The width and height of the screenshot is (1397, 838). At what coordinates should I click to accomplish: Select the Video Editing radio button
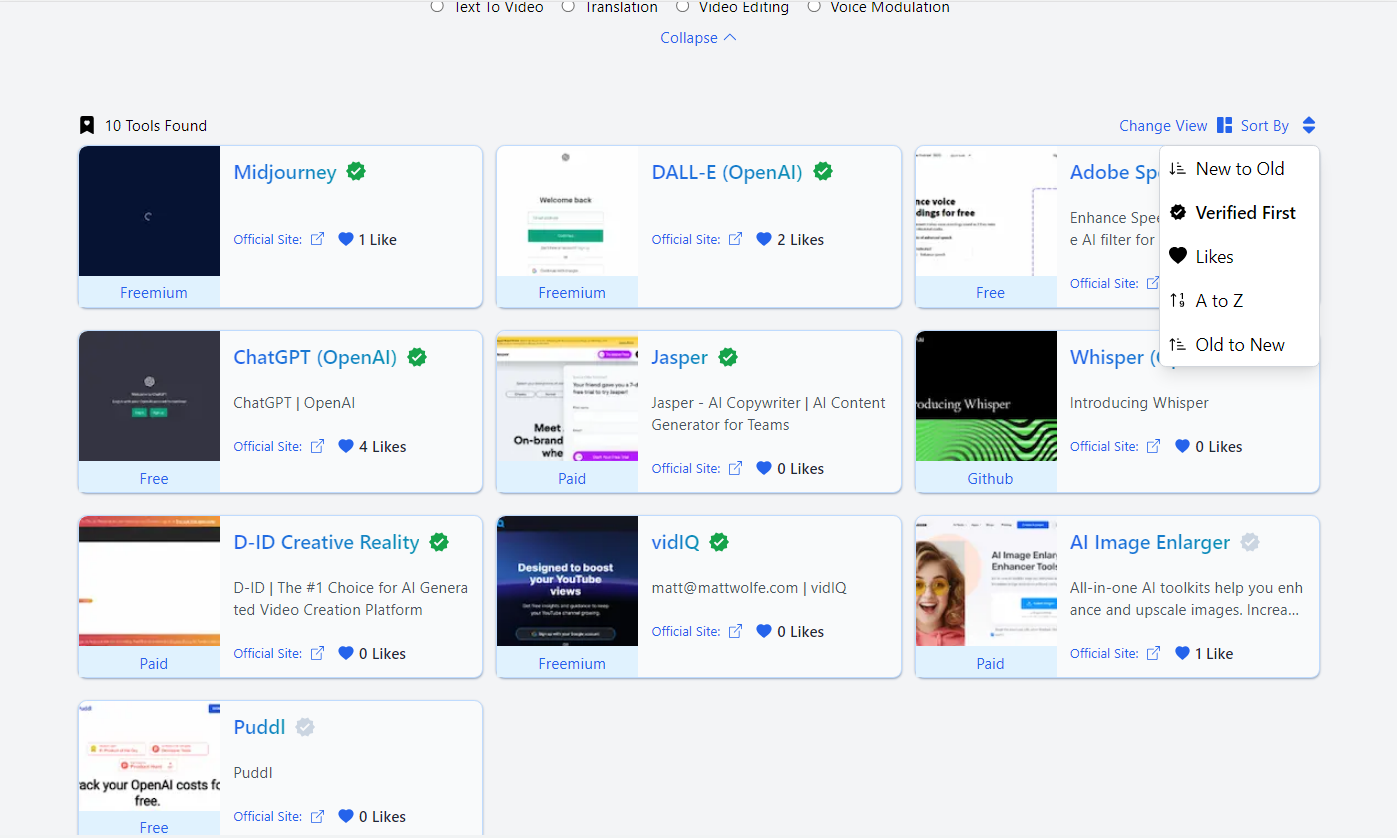[x=682, y=6]
